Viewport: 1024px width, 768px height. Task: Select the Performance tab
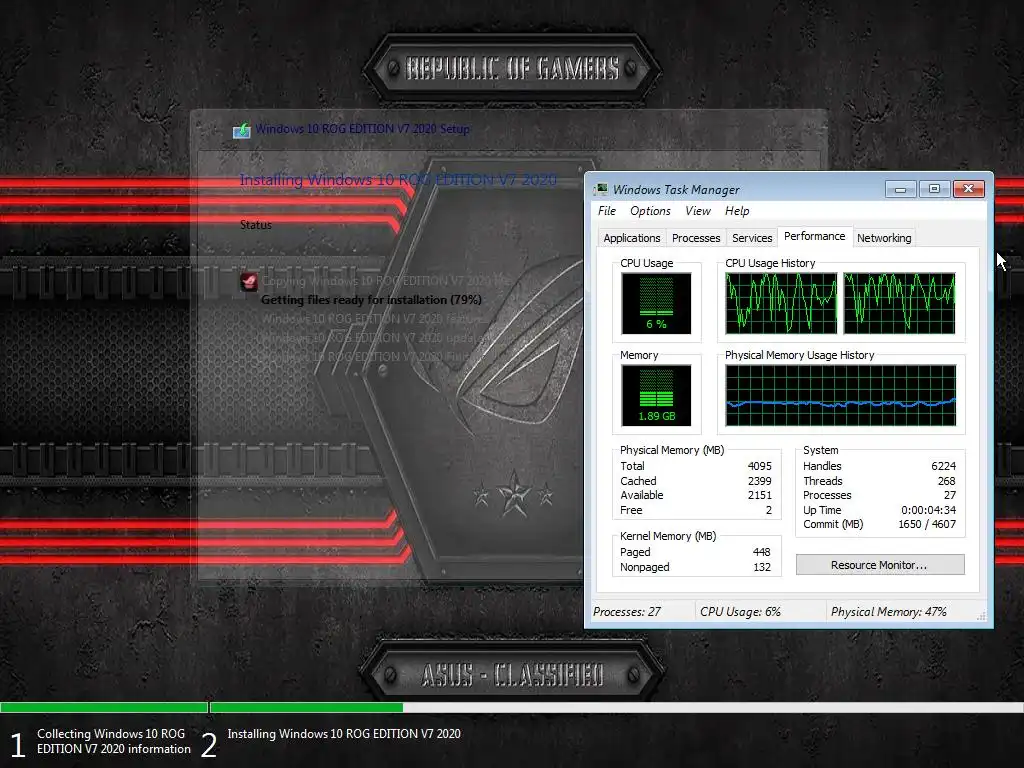[x=814, y=236]
